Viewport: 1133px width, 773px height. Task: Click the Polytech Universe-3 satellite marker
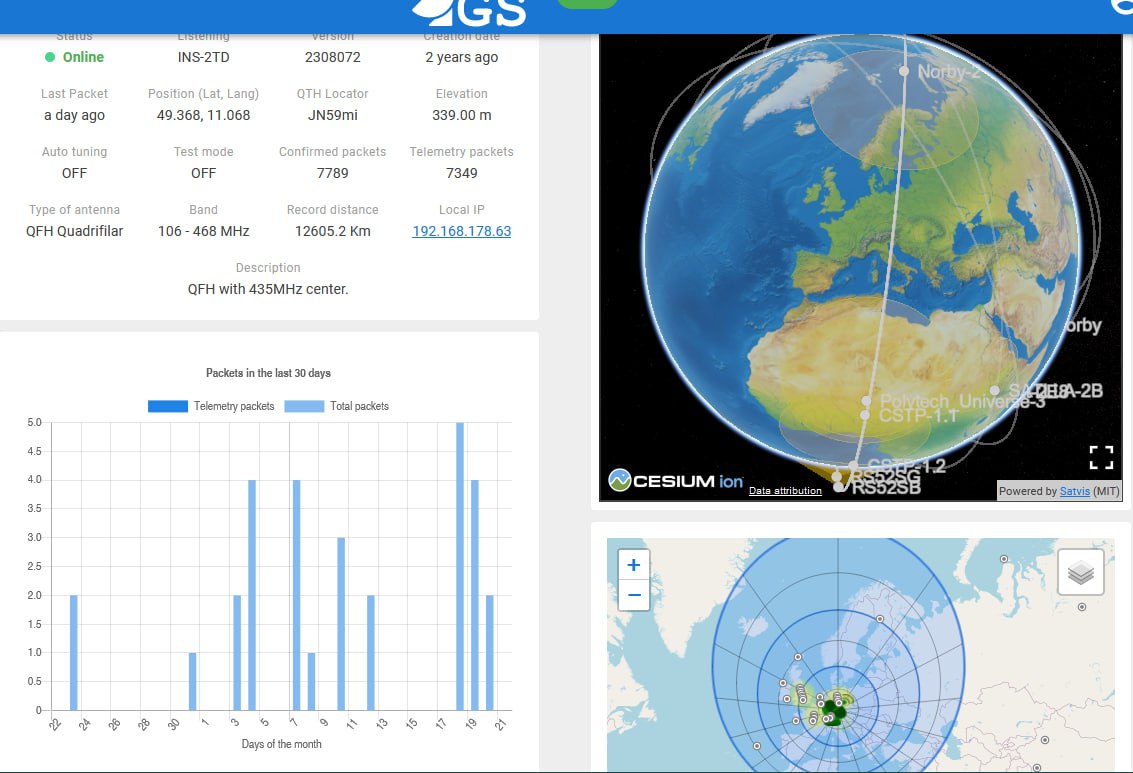(866, 400)
